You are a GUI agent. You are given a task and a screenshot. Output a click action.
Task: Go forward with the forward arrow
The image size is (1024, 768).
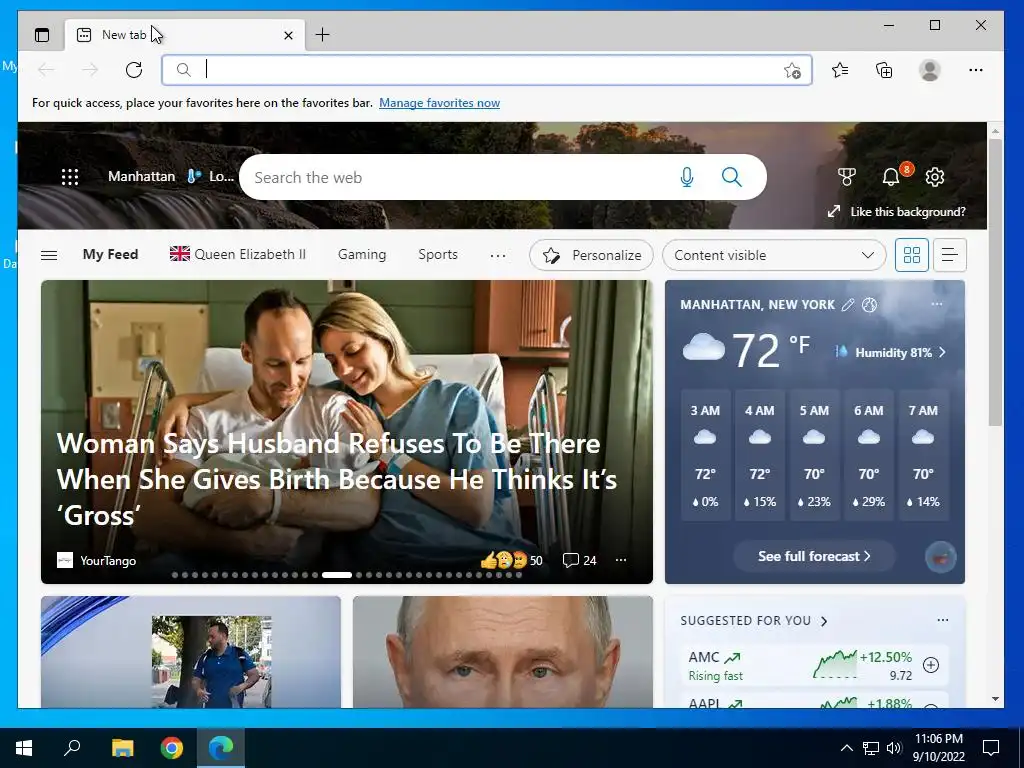coord(90,70)
